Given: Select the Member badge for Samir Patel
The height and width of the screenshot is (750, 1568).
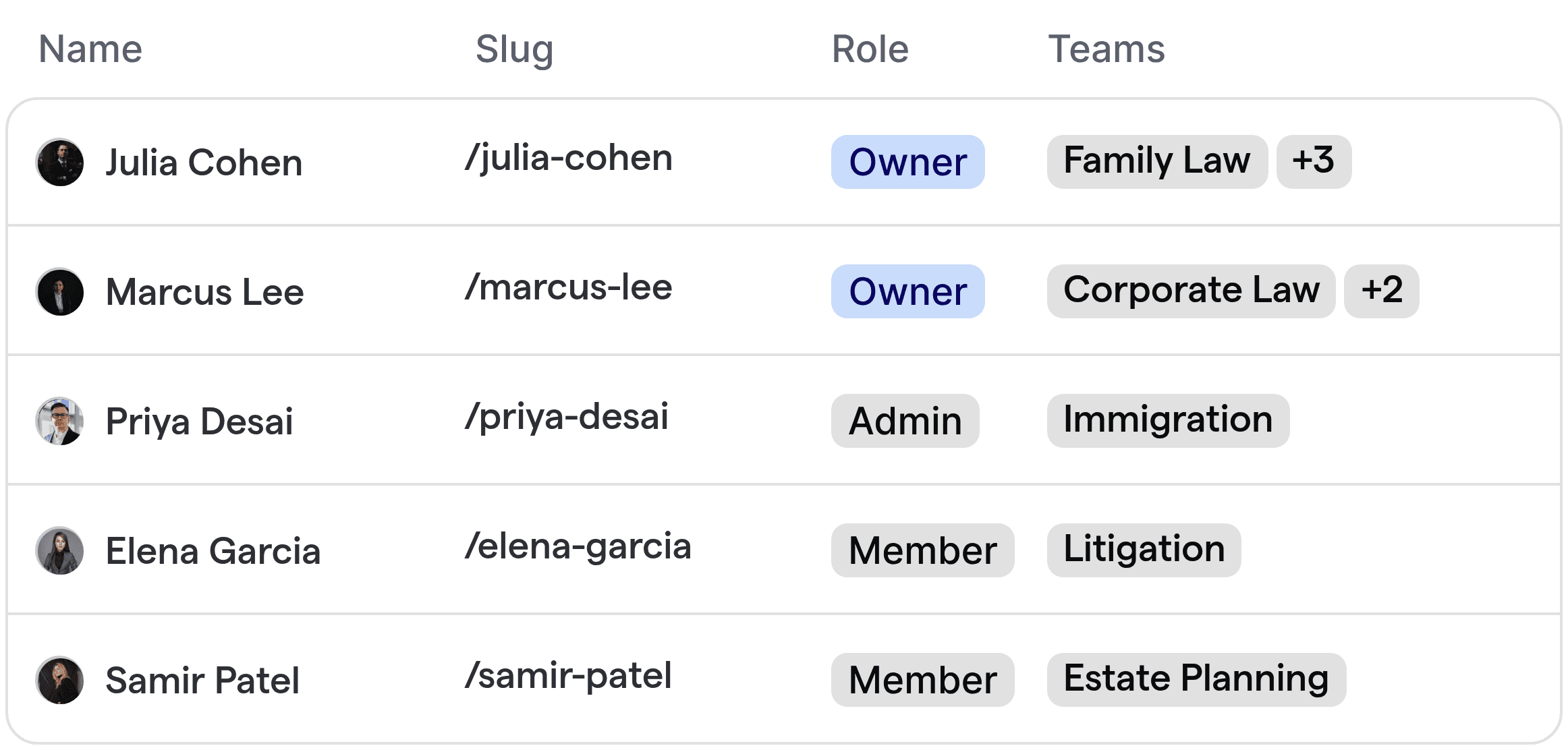Looking at the screenshot, I should 922,679.
